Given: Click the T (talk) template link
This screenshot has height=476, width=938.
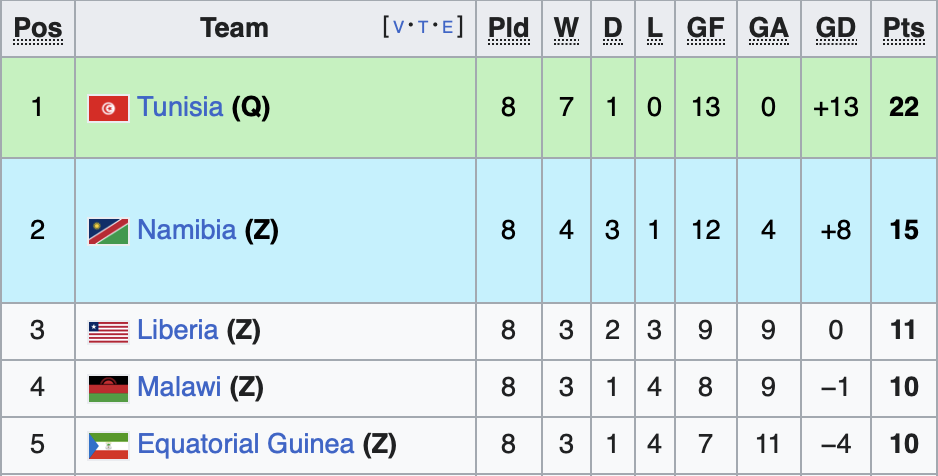Looking at the screenshot, I should [x=423, y=27].
